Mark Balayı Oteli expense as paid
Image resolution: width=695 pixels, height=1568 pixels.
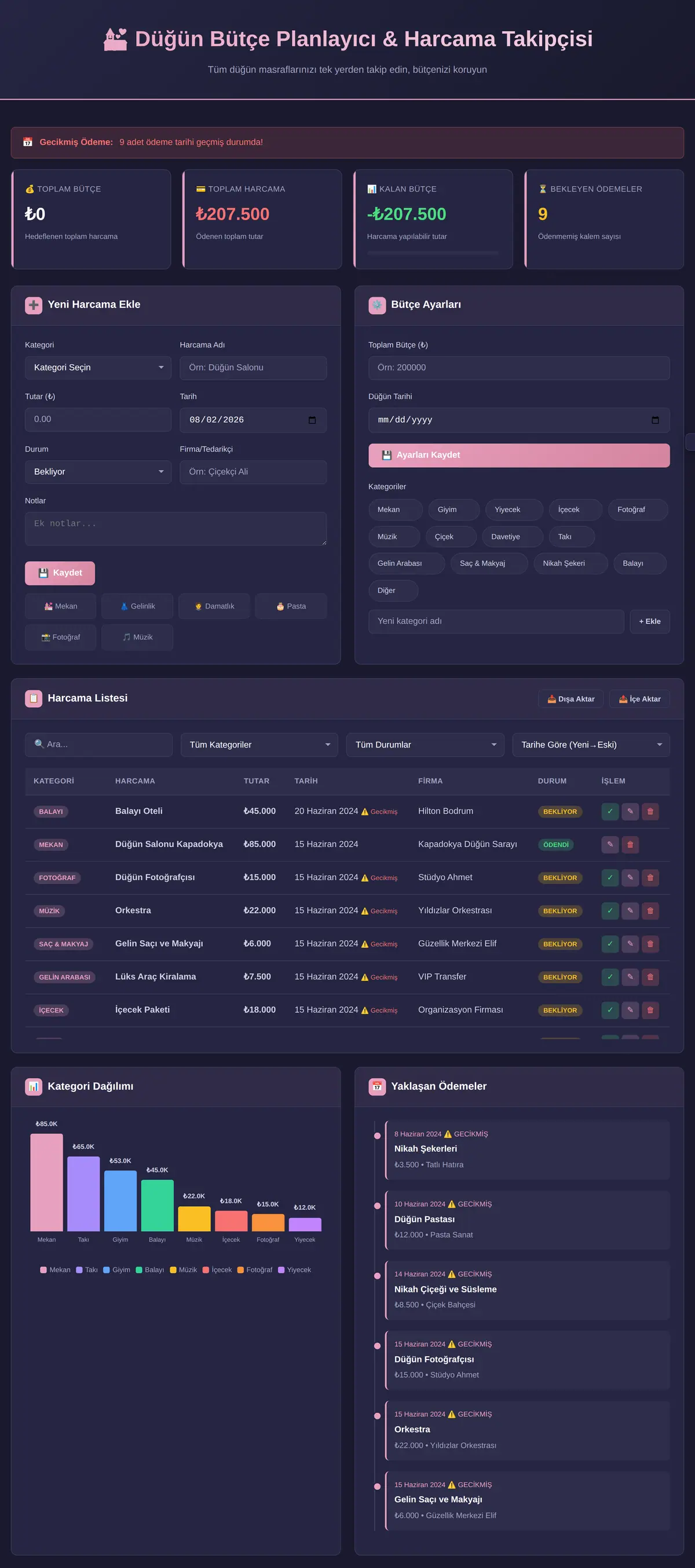tap(610, 811)
